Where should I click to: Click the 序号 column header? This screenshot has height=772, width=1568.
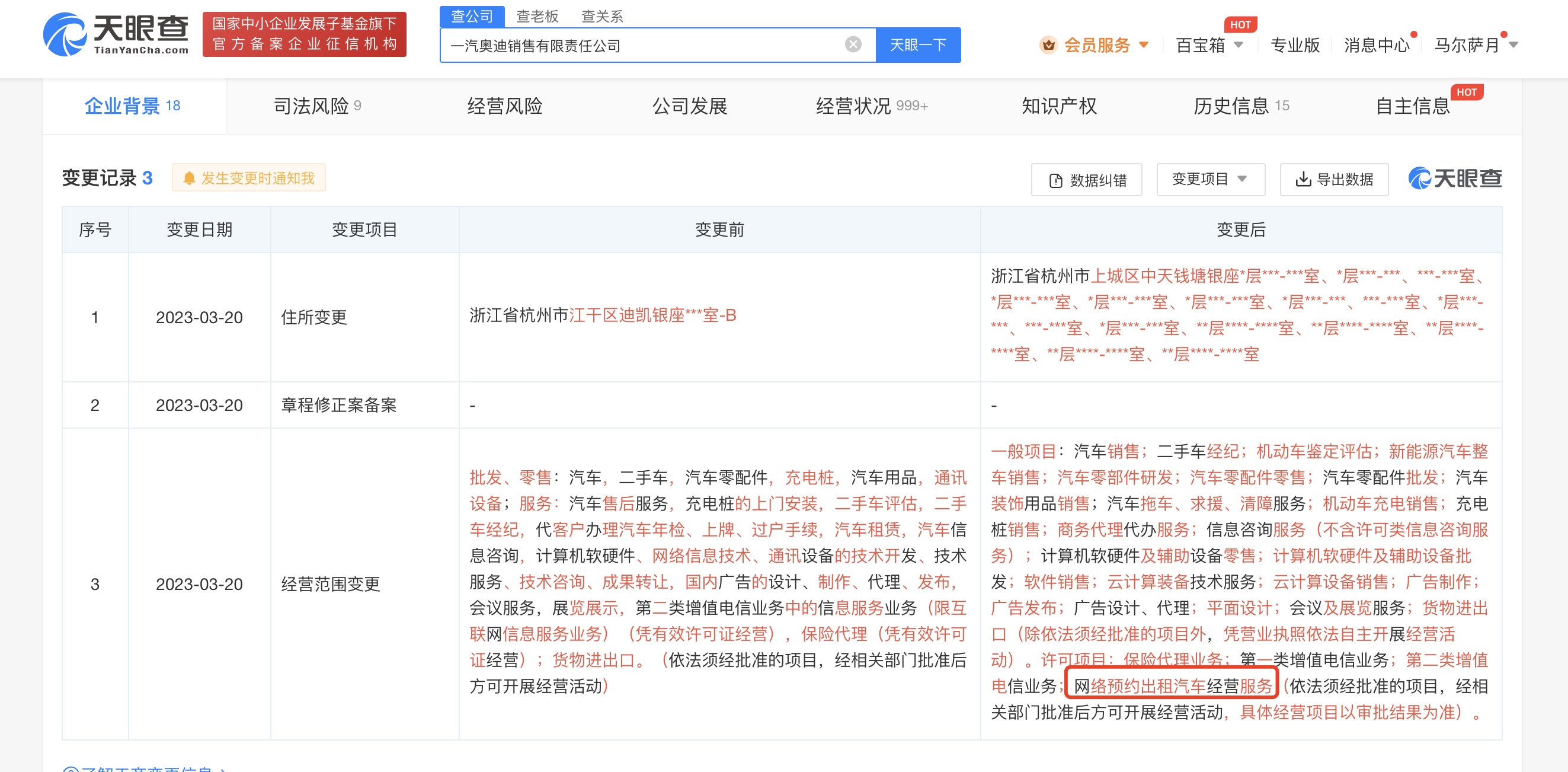(x=95, y=229)
